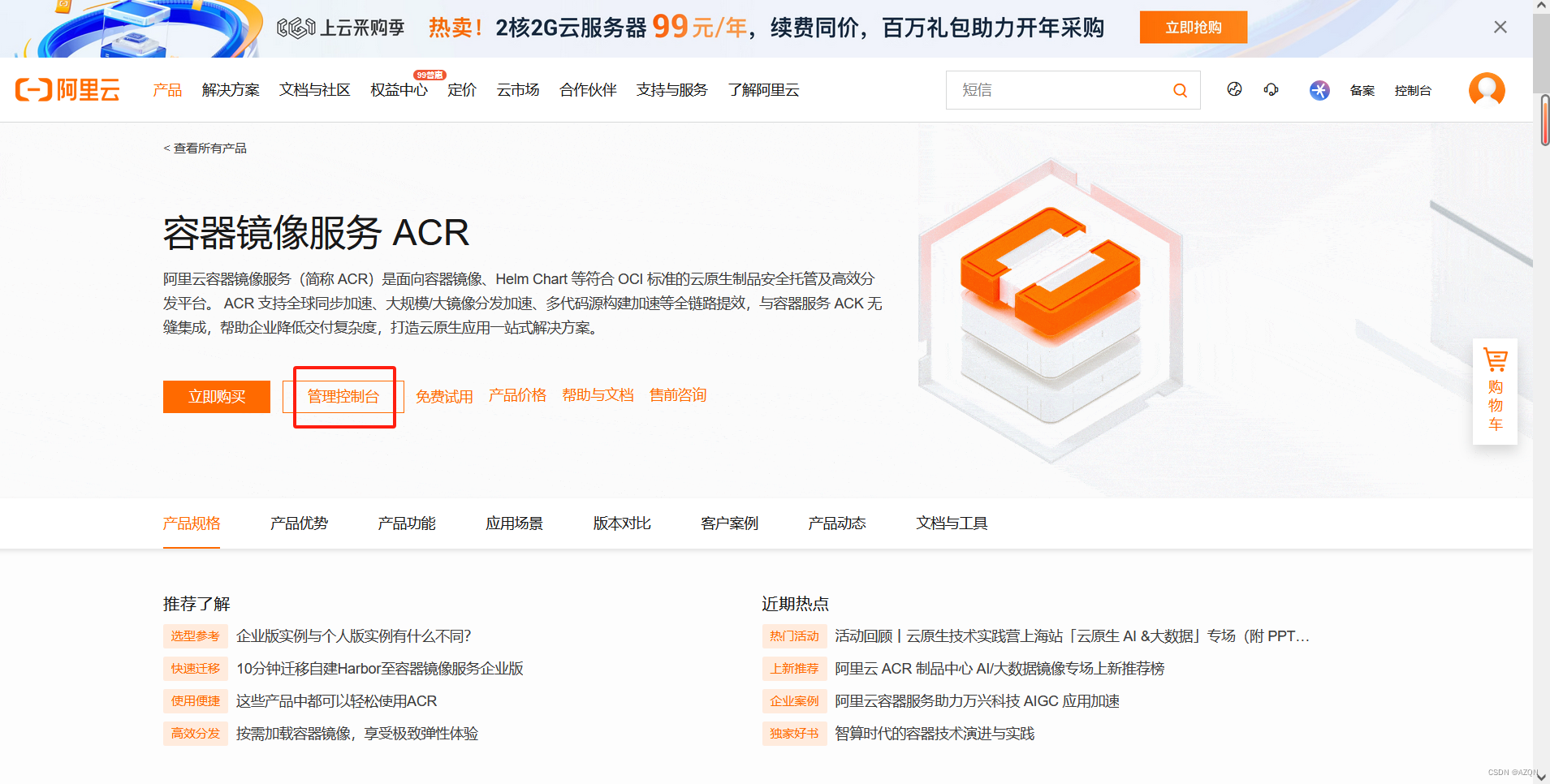The width and height of the screenshot is (1550, 784).
Task: Switch to the 应用场景 tab
Action: point(514,523)
